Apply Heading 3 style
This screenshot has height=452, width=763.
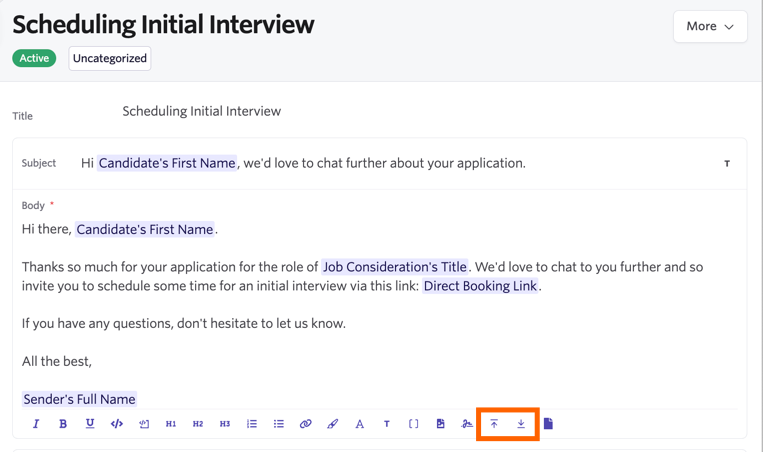pyautogui.click(x=225, y=424)
